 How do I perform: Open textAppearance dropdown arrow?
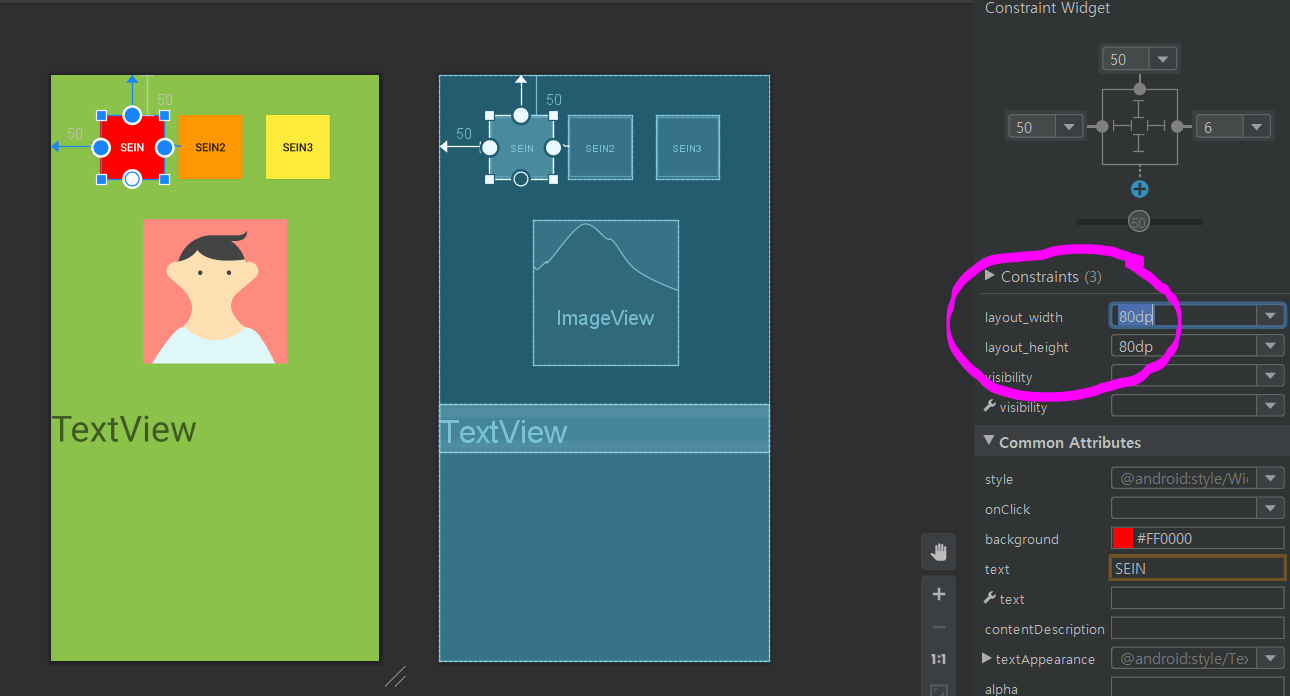(x=1270, y=658)
